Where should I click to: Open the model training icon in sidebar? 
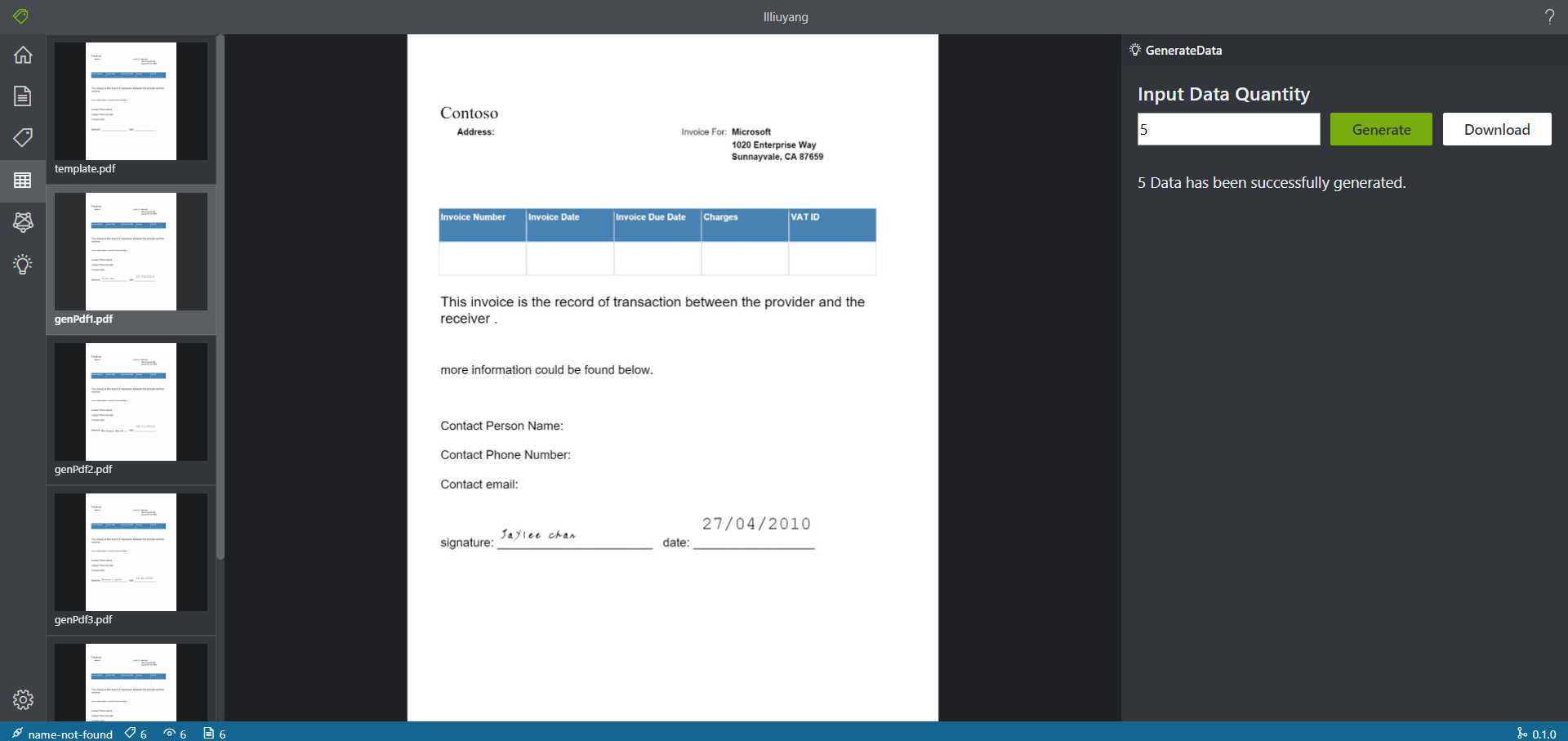click(x=23, y=222)
